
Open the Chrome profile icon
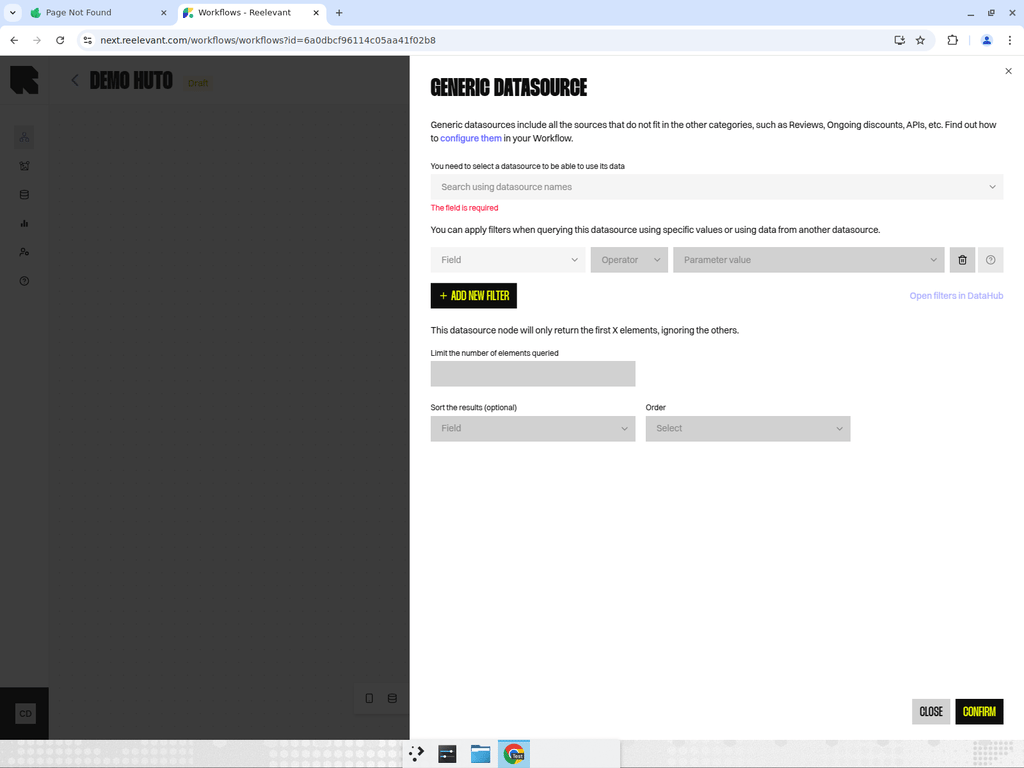coord(986,40)
